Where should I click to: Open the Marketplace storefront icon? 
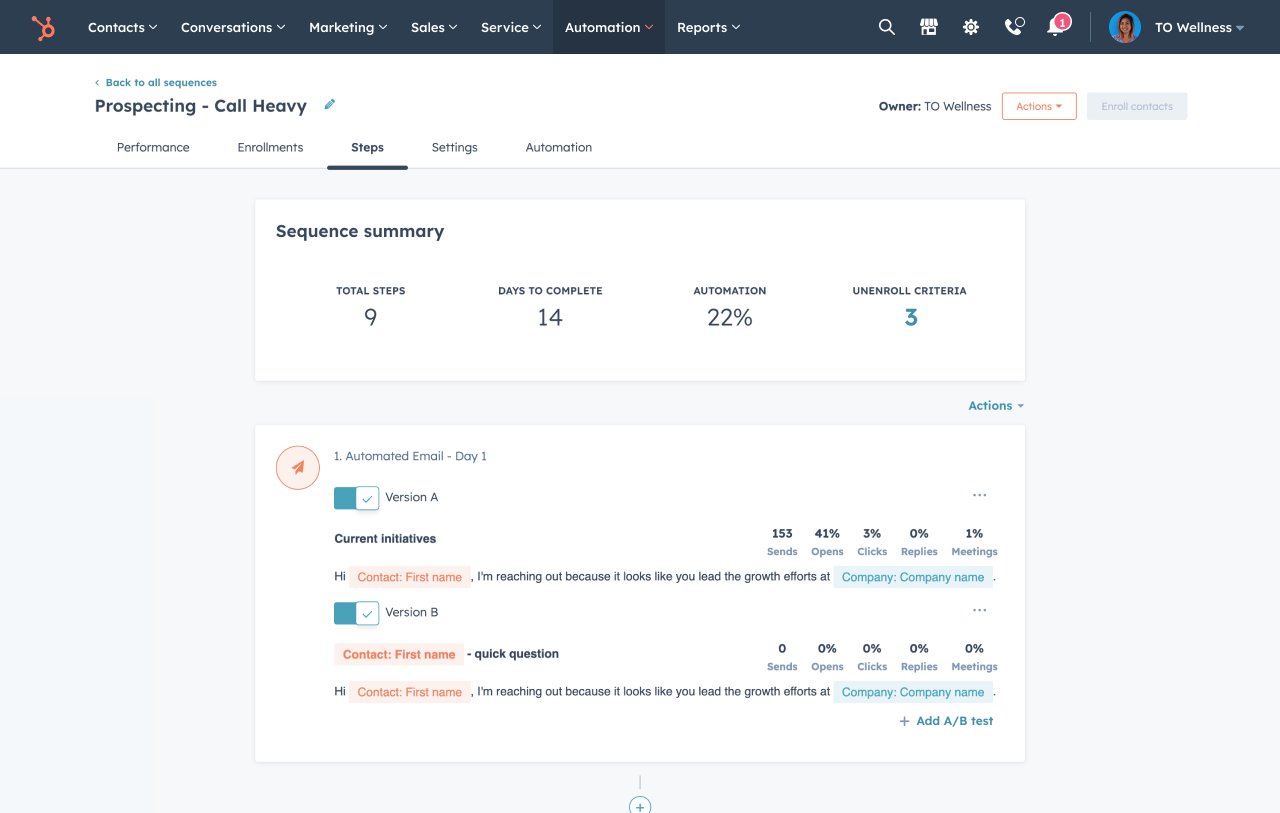coord(929,27)
